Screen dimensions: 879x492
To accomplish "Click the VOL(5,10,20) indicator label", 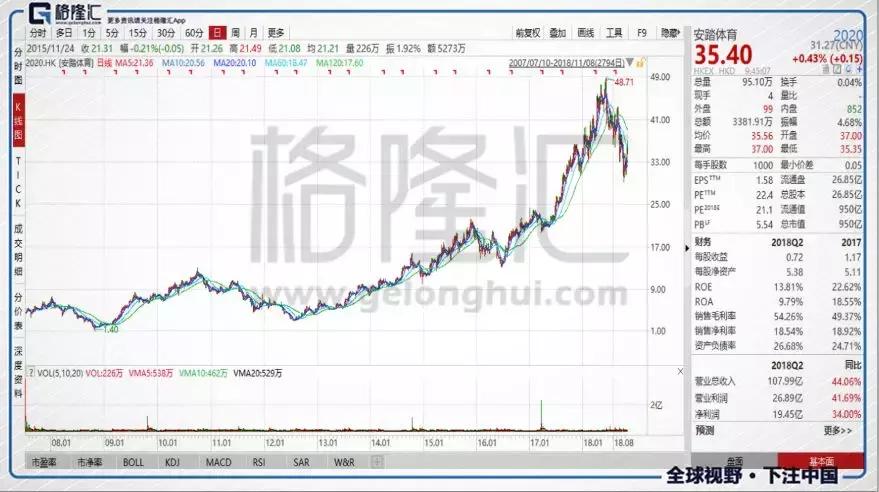I will [60, 373].
